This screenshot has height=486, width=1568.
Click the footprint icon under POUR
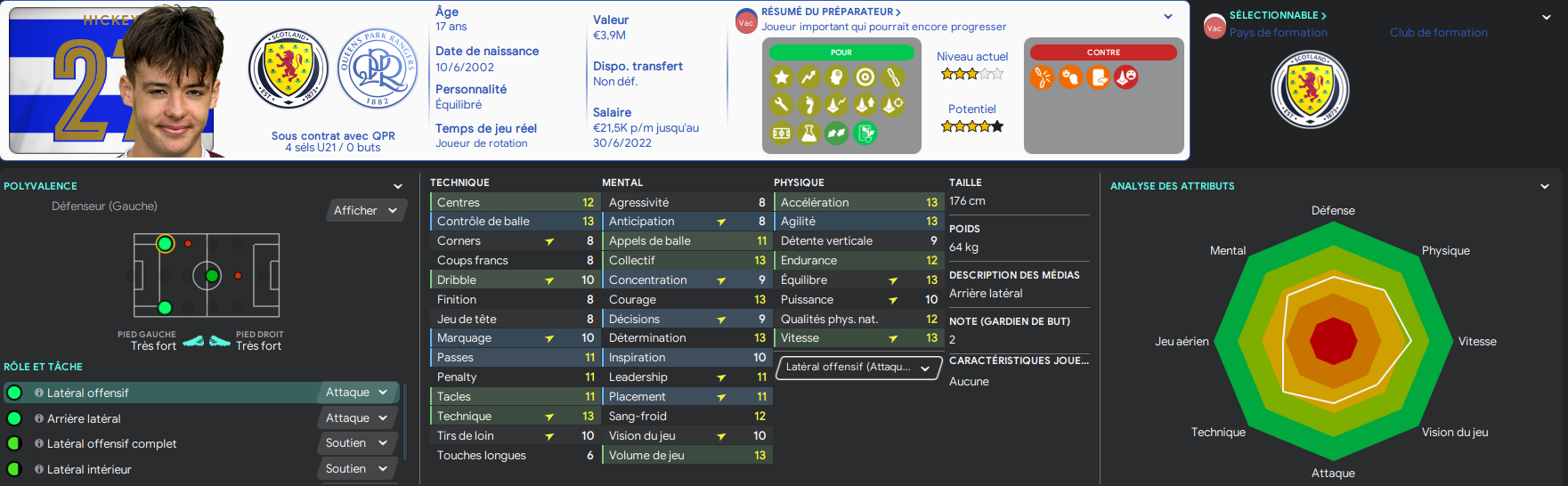click(808, 105)
